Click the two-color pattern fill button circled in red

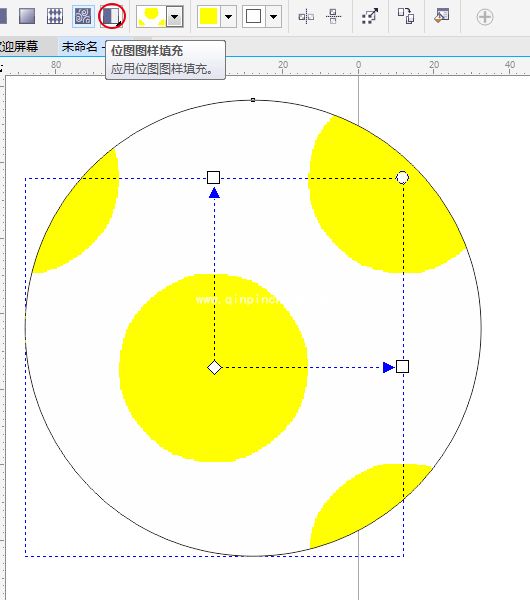coord(111,16)
